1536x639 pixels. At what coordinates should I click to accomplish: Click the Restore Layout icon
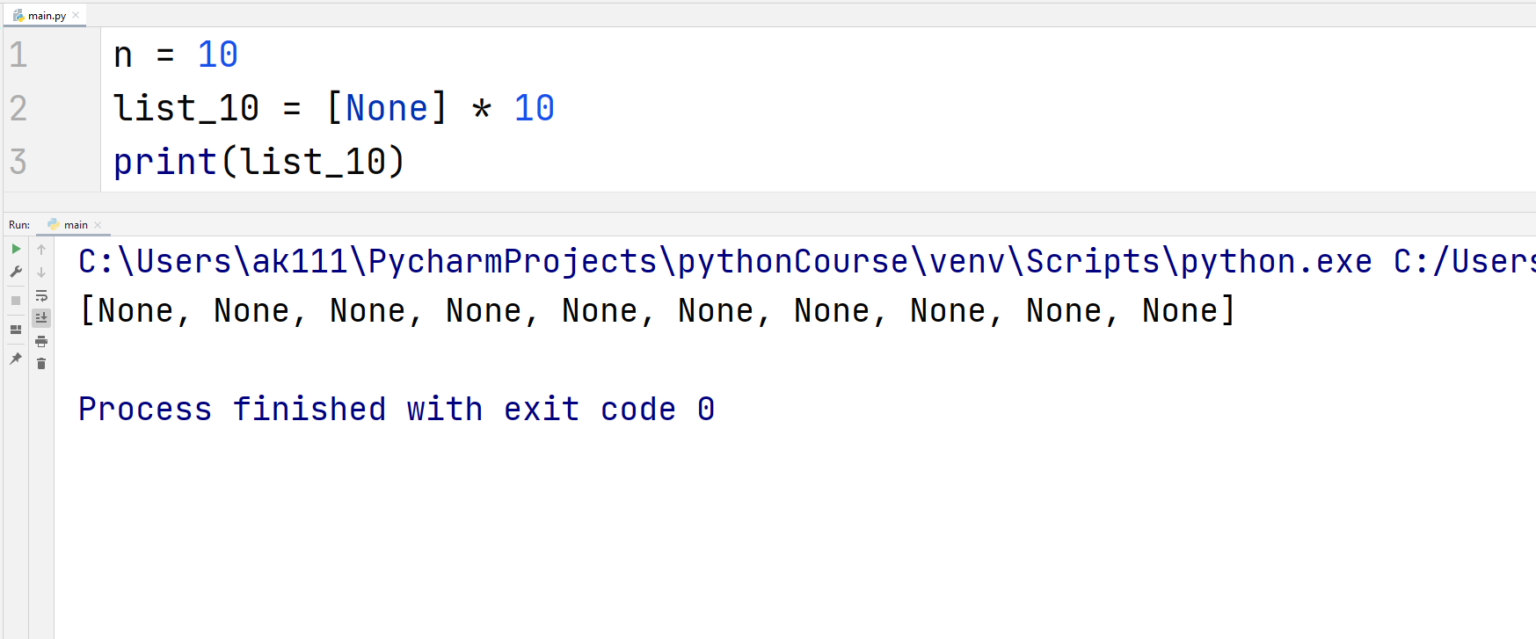(x=16, y=329)
